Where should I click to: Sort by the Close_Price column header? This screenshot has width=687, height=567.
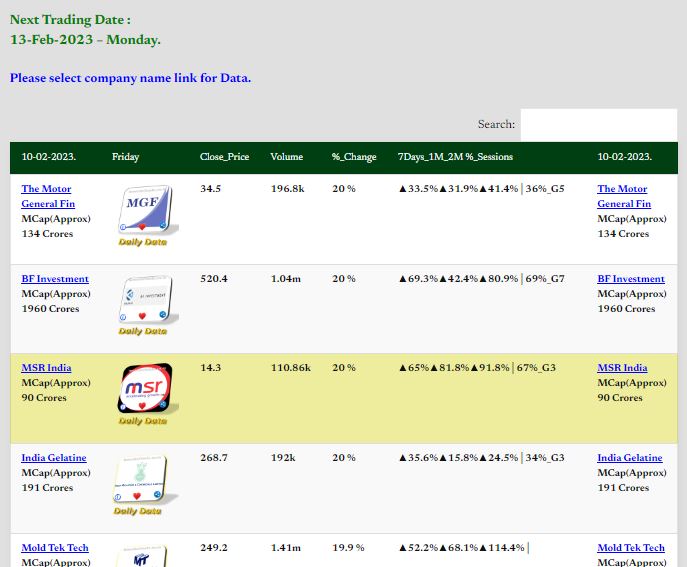click(224, 157)
